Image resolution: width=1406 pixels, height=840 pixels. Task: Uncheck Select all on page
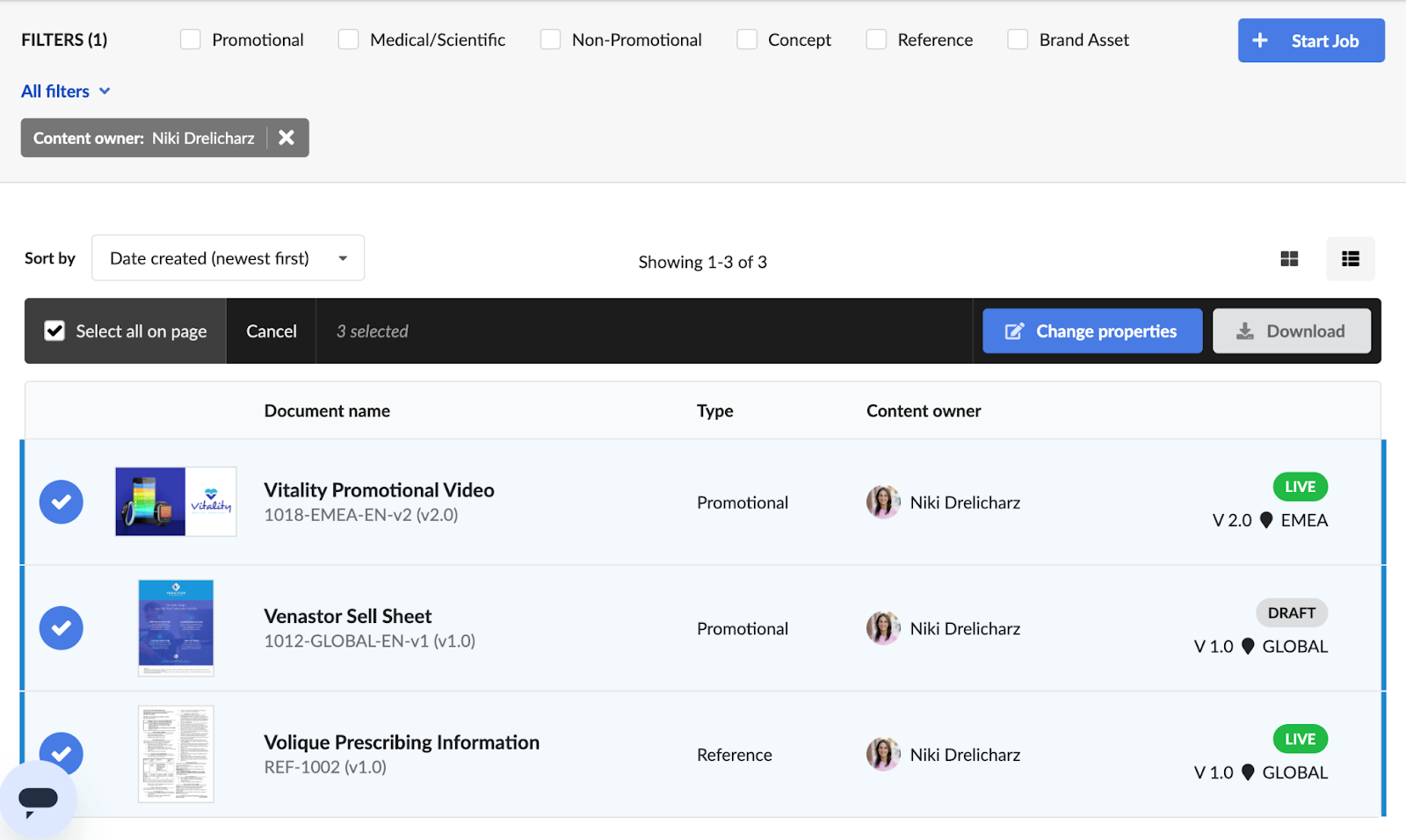(54, 330)
